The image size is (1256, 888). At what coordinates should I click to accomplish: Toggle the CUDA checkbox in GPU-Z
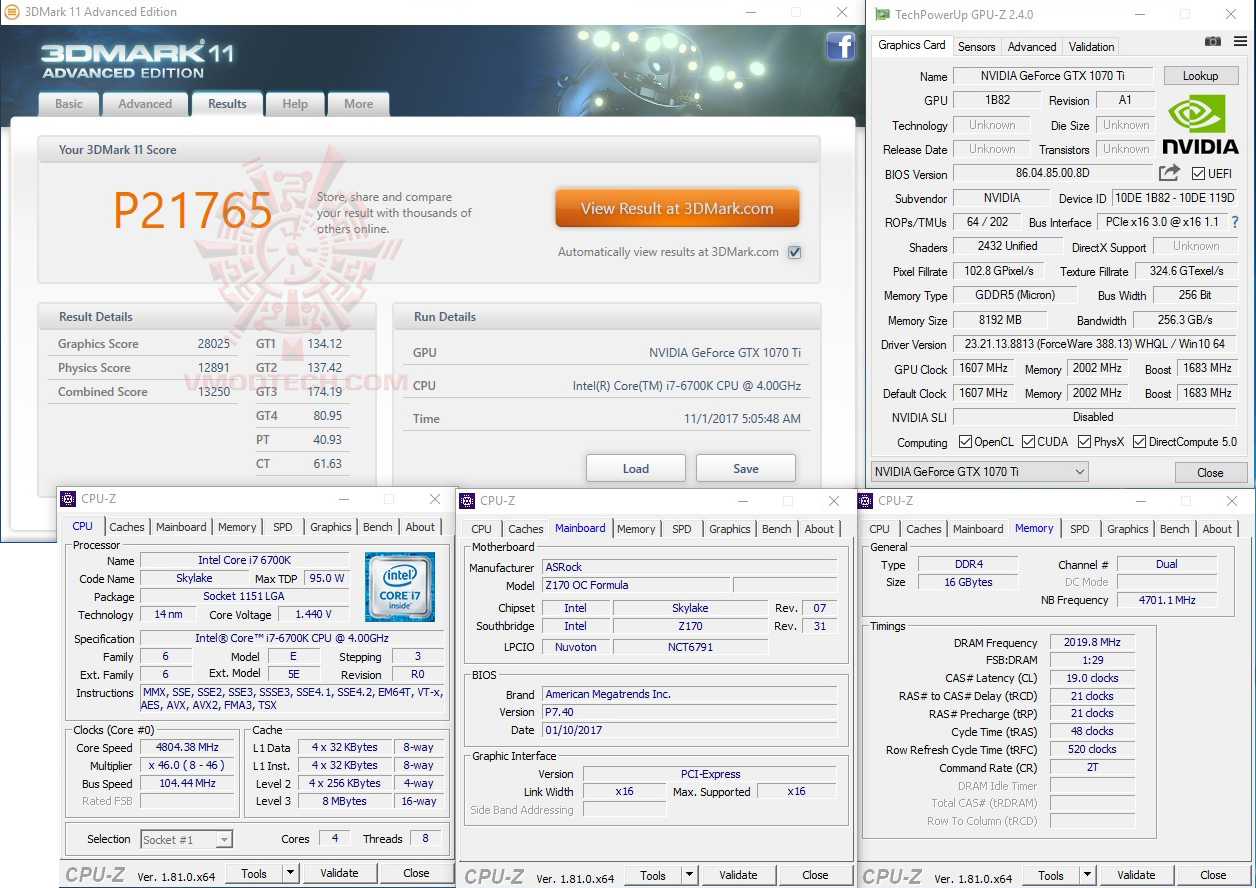[1030, 440]
